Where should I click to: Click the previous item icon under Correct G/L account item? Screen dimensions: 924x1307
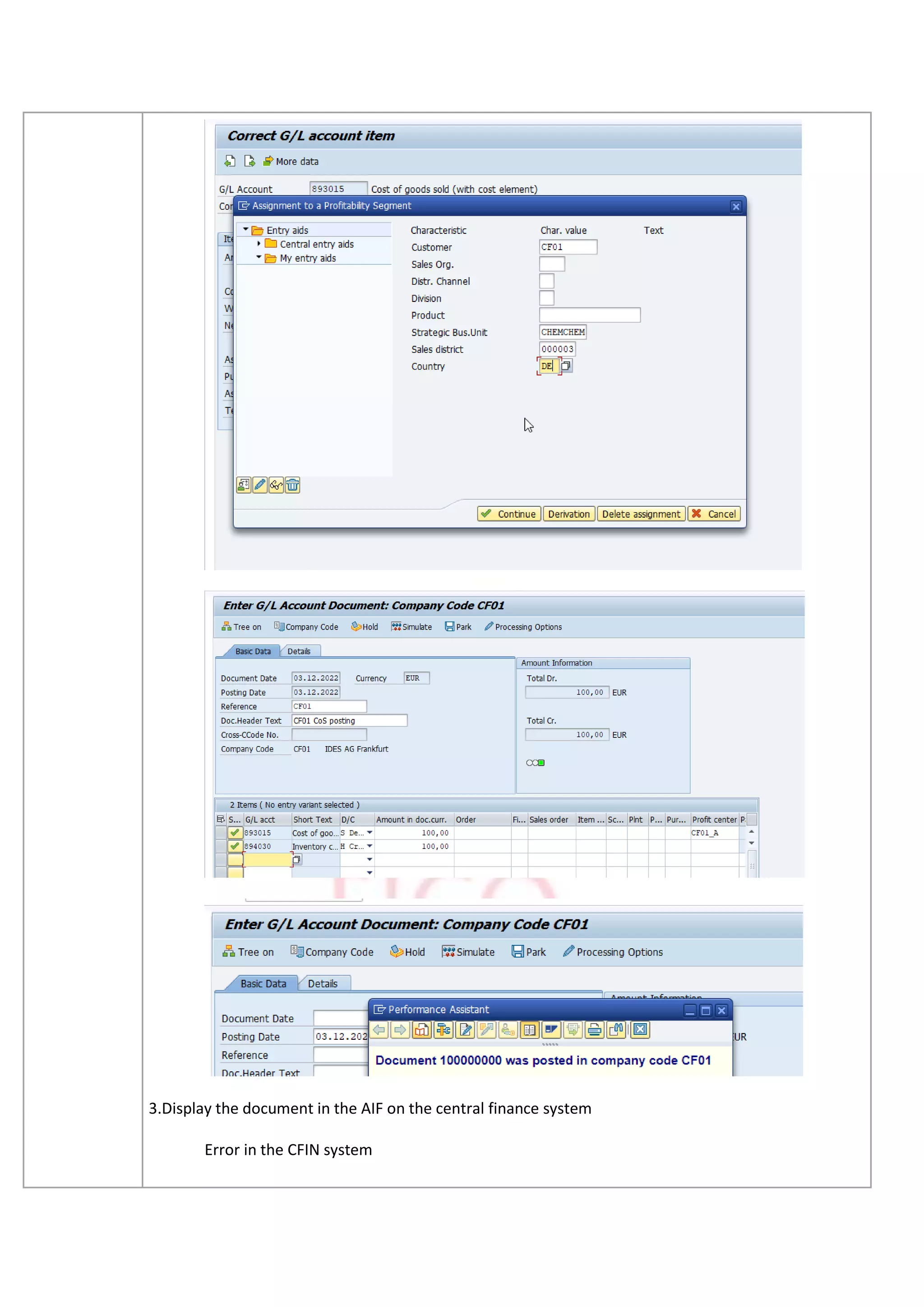230,161
